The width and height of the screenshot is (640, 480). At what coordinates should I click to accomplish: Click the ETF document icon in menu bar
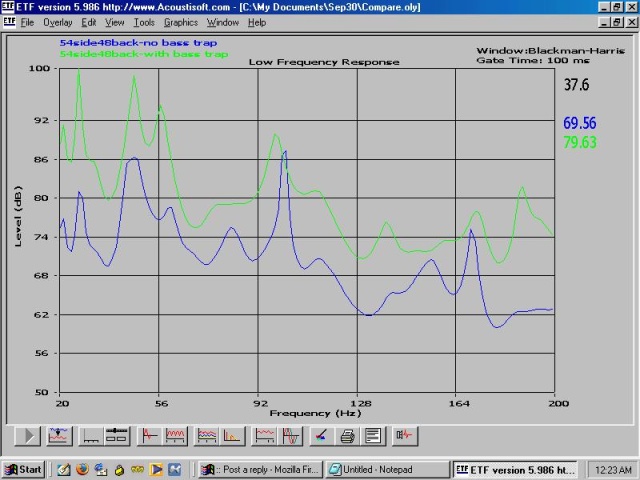tap(9, 22)
